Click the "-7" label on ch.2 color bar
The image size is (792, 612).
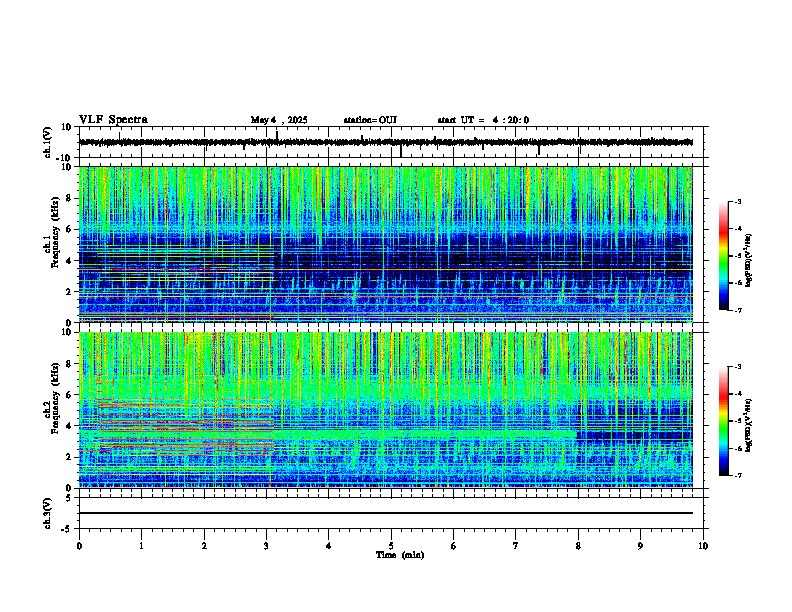click(x=737, y=475)
